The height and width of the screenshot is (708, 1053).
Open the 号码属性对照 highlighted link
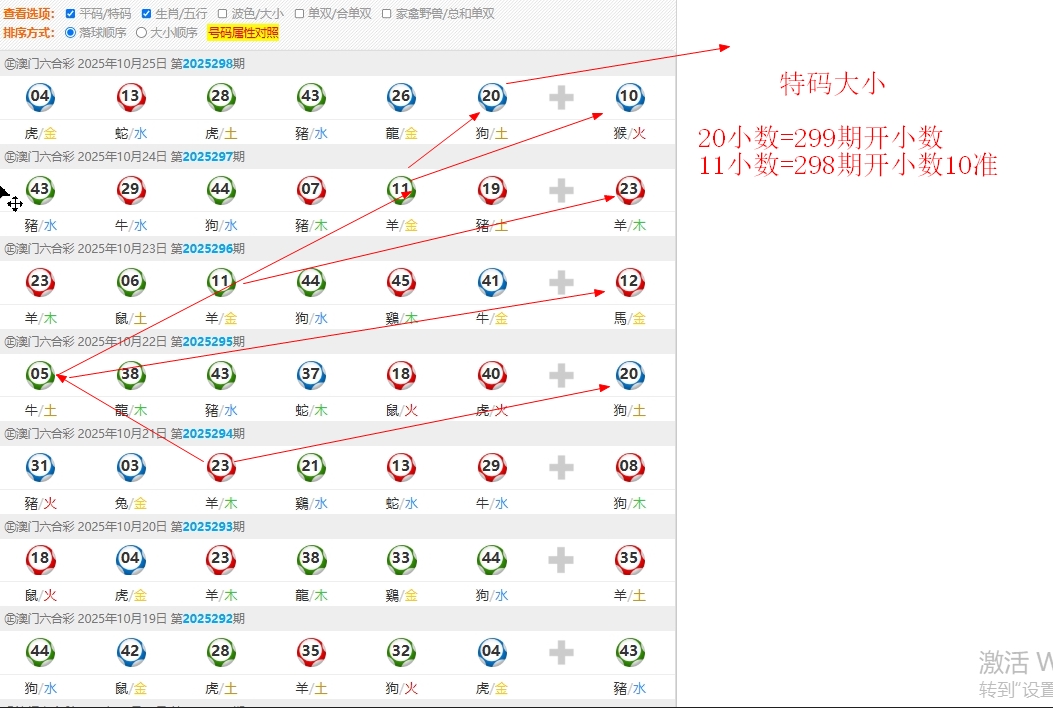point(243,32)
